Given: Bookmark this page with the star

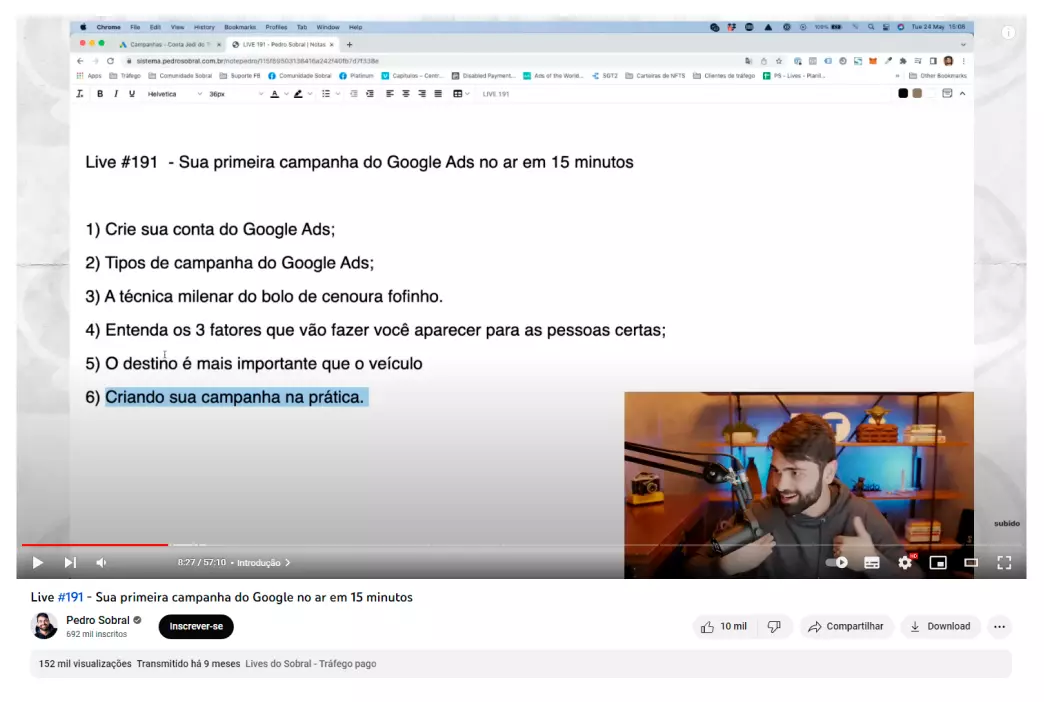Looking at the screenshot, I should pos(779,61).
